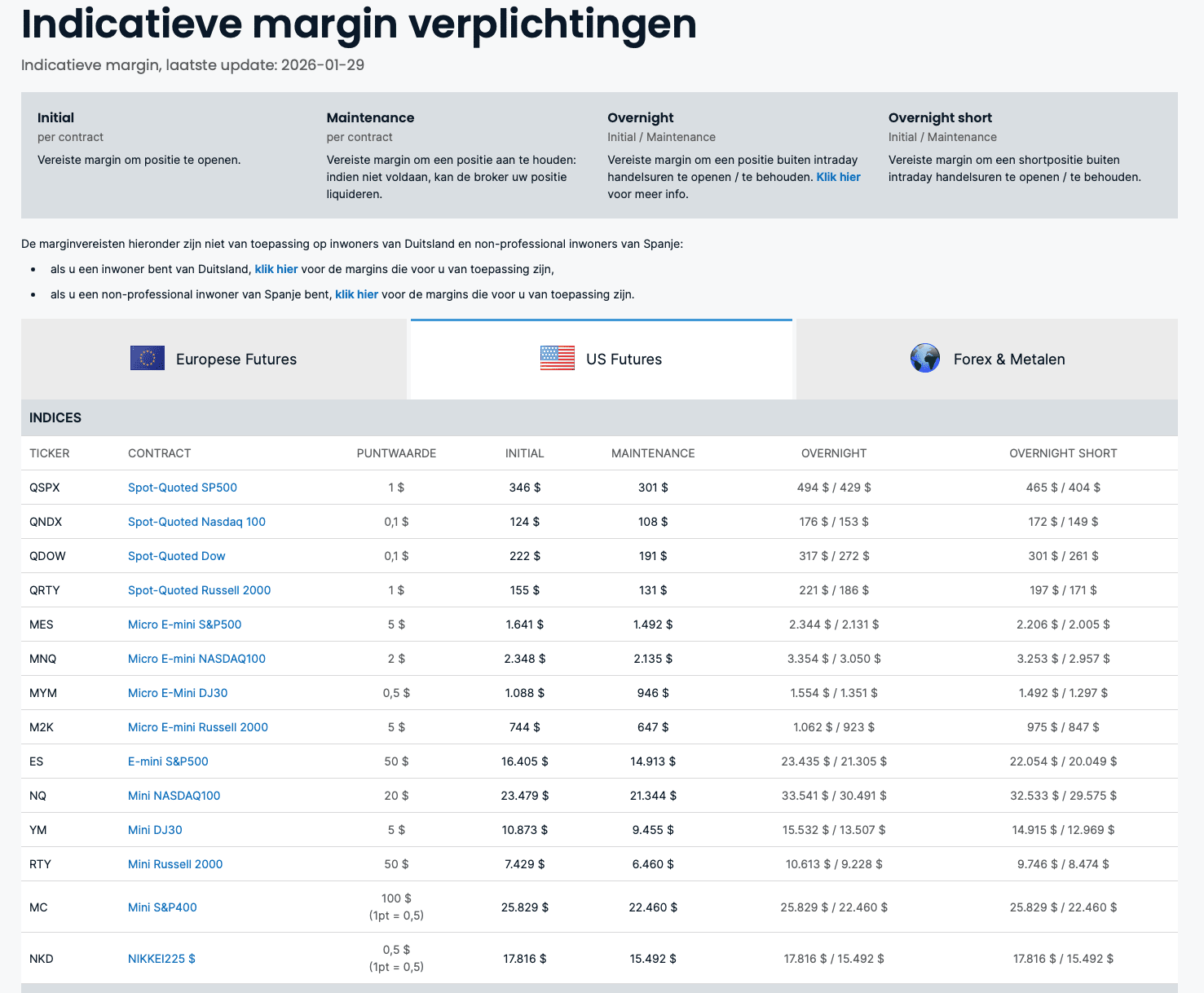Open 'Klik hier' link in Overnight description

(838, 177)
